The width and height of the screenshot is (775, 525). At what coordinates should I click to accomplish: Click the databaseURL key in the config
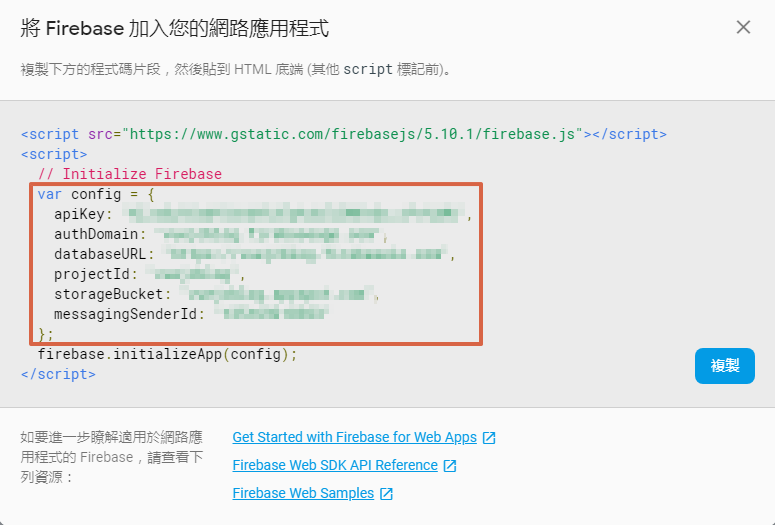[x=100, y=254]
